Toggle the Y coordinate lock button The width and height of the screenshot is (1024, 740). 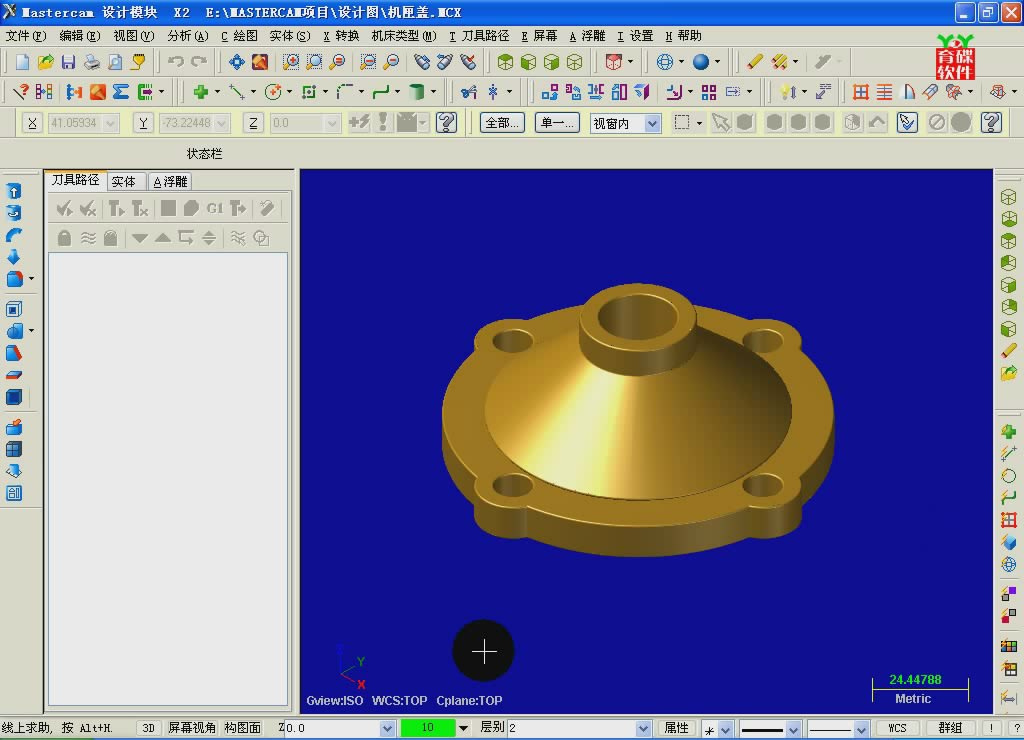tap(143, 122)
